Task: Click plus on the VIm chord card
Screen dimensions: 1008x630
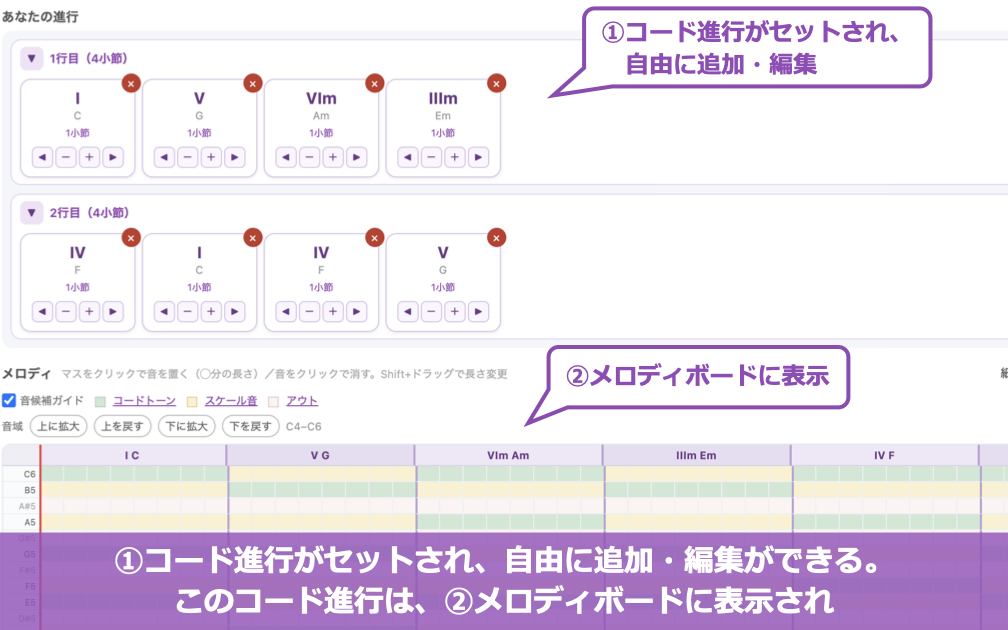Action: (x=333, y=158)
